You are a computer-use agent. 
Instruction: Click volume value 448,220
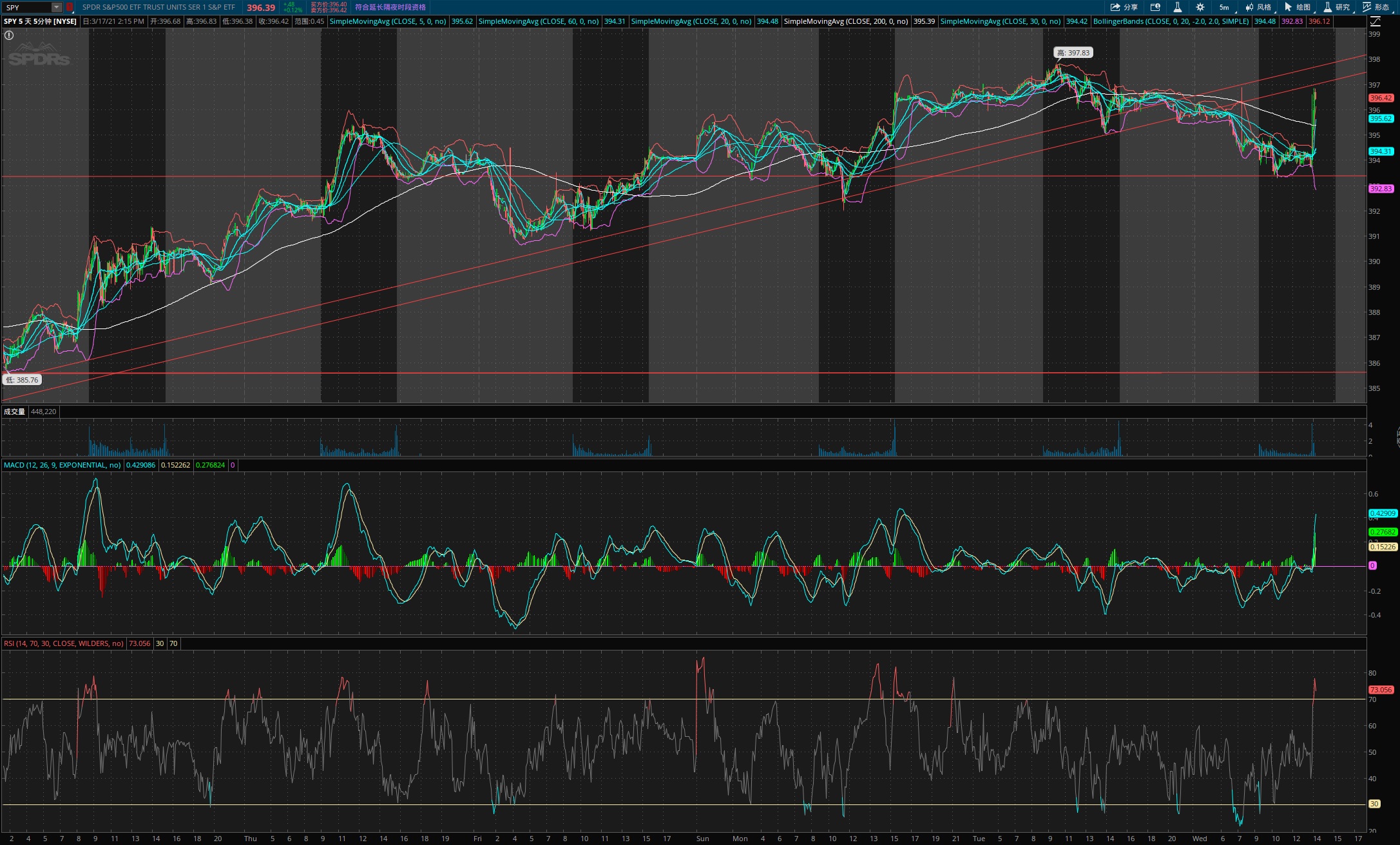43,412
